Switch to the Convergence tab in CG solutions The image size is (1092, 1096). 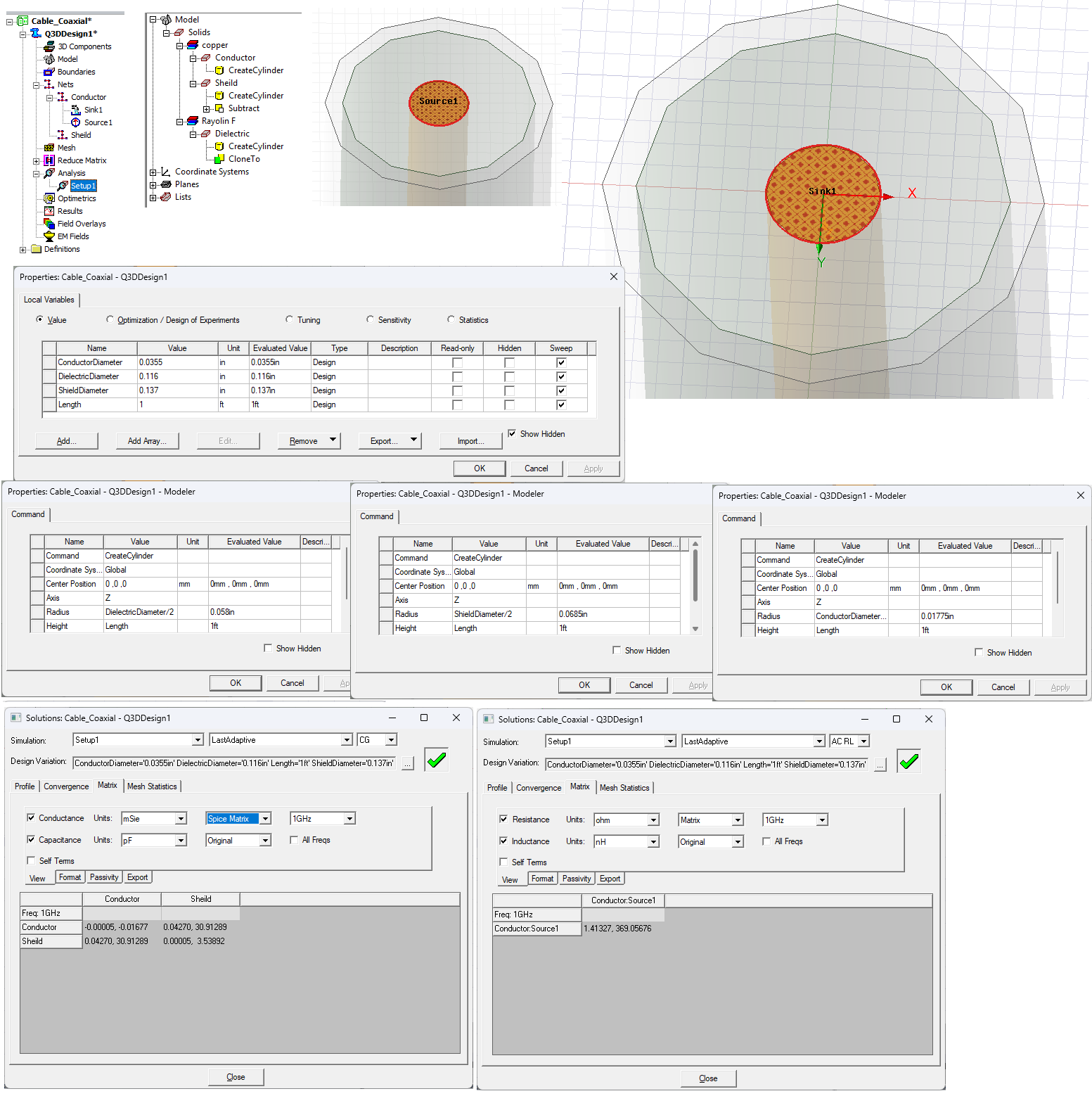(66, 786)
